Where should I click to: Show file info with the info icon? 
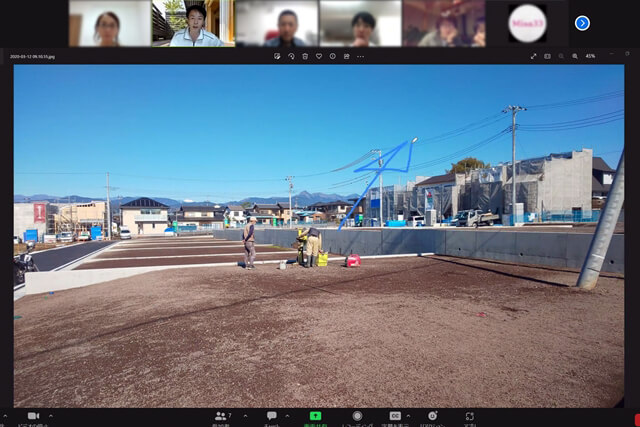(333, 56)
